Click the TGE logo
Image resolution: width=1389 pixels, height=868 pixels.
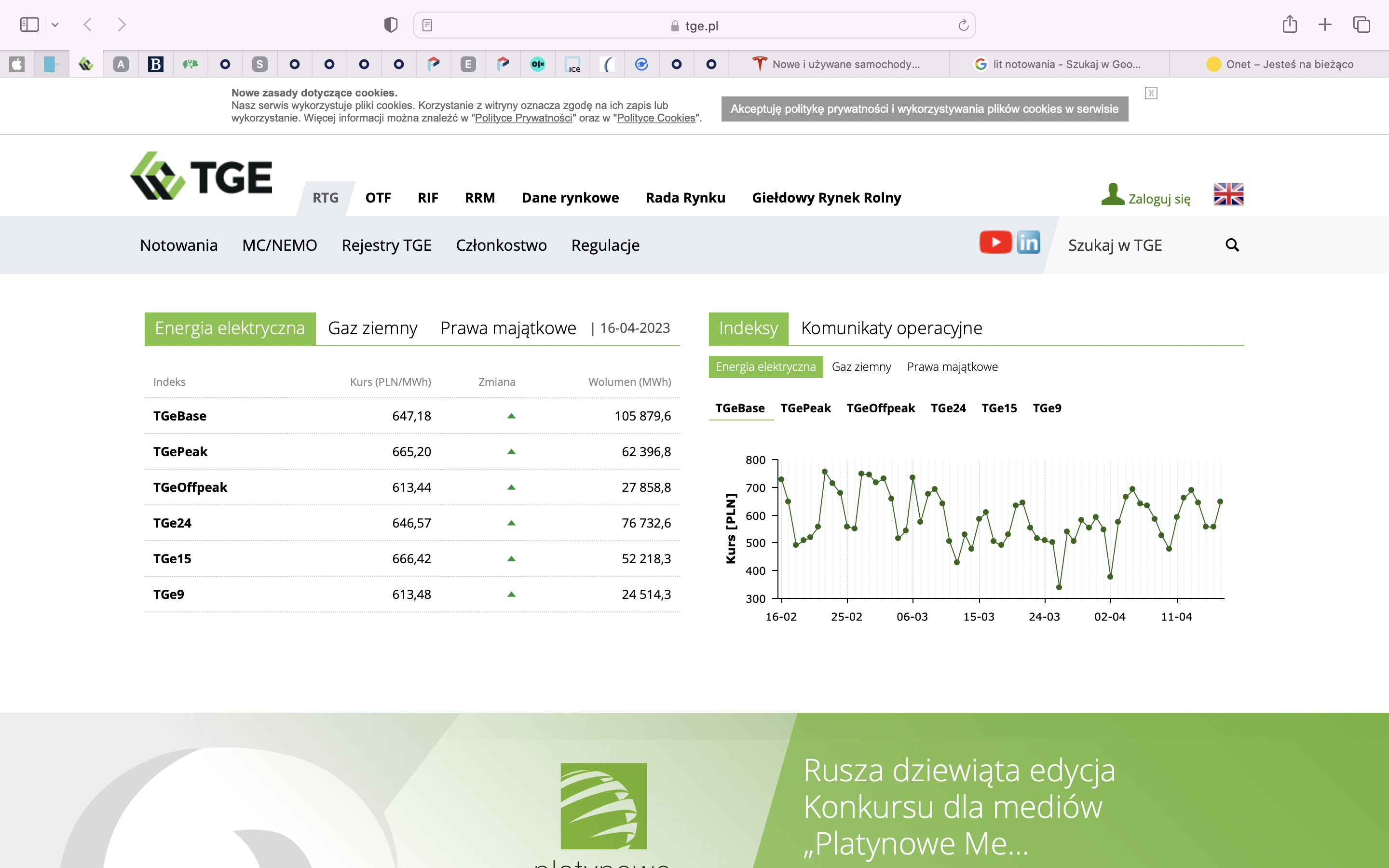pyautogui.click(x=201, y=176)
